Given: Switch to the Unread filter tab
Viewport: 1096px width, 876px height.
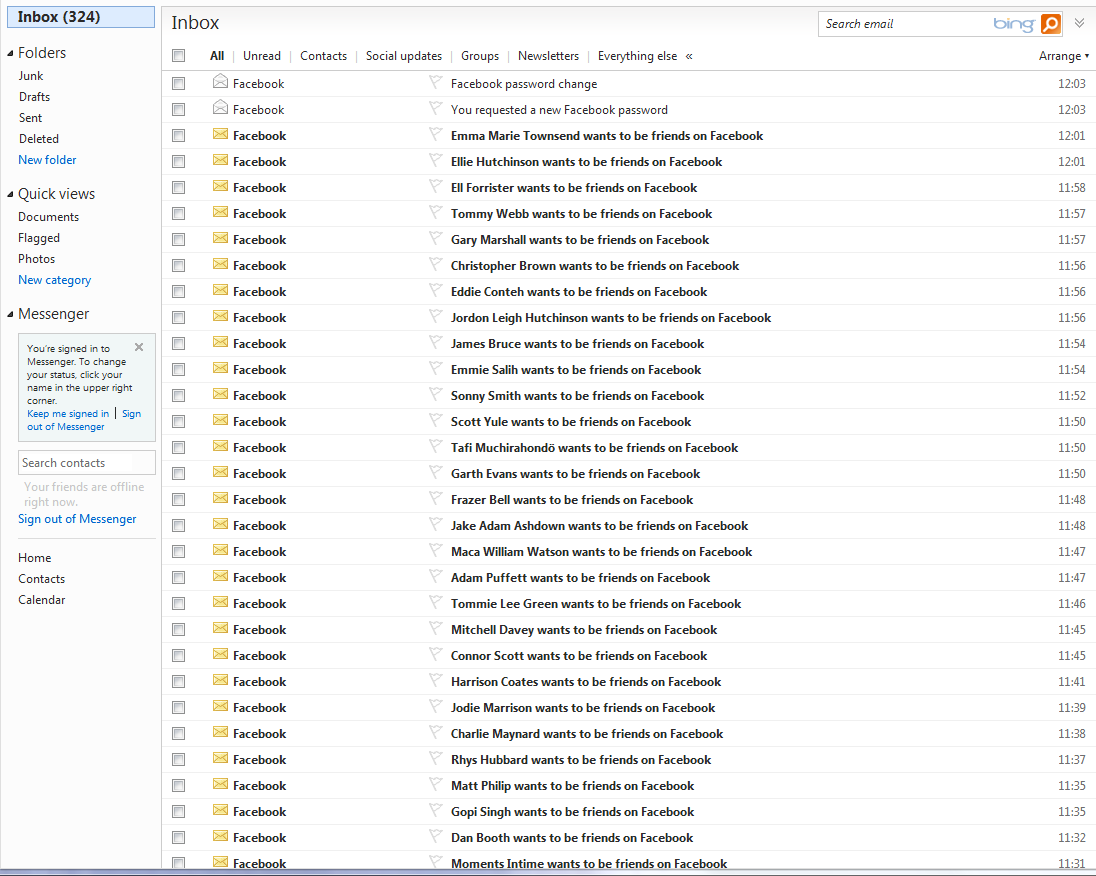Looking at the screenshot, I should pos(262,56).
